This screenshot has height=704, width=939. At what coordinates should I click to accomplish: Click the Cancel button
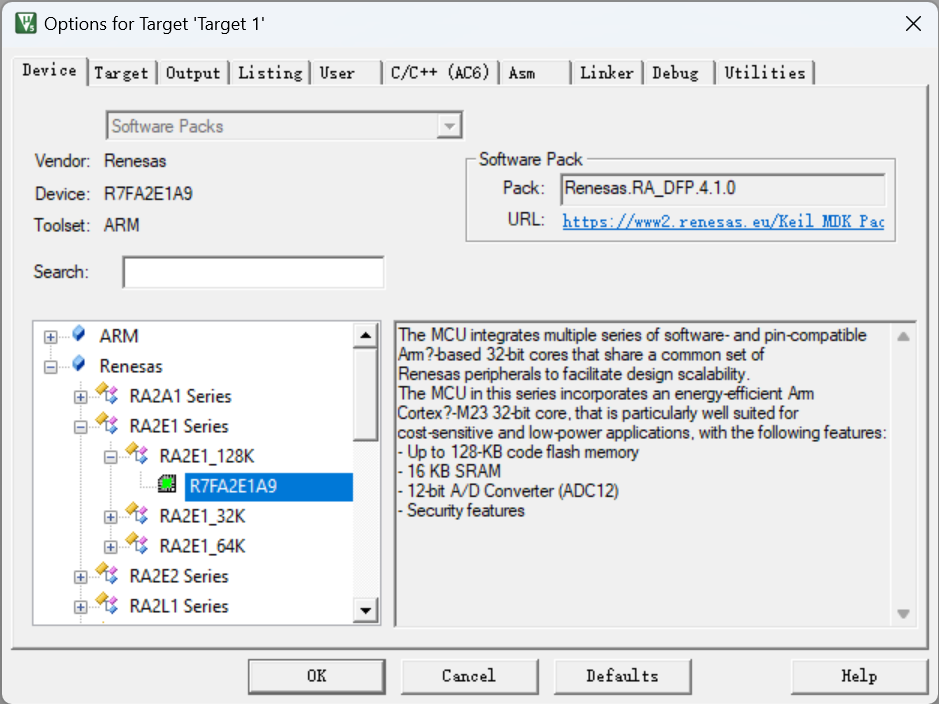point(469,676)
